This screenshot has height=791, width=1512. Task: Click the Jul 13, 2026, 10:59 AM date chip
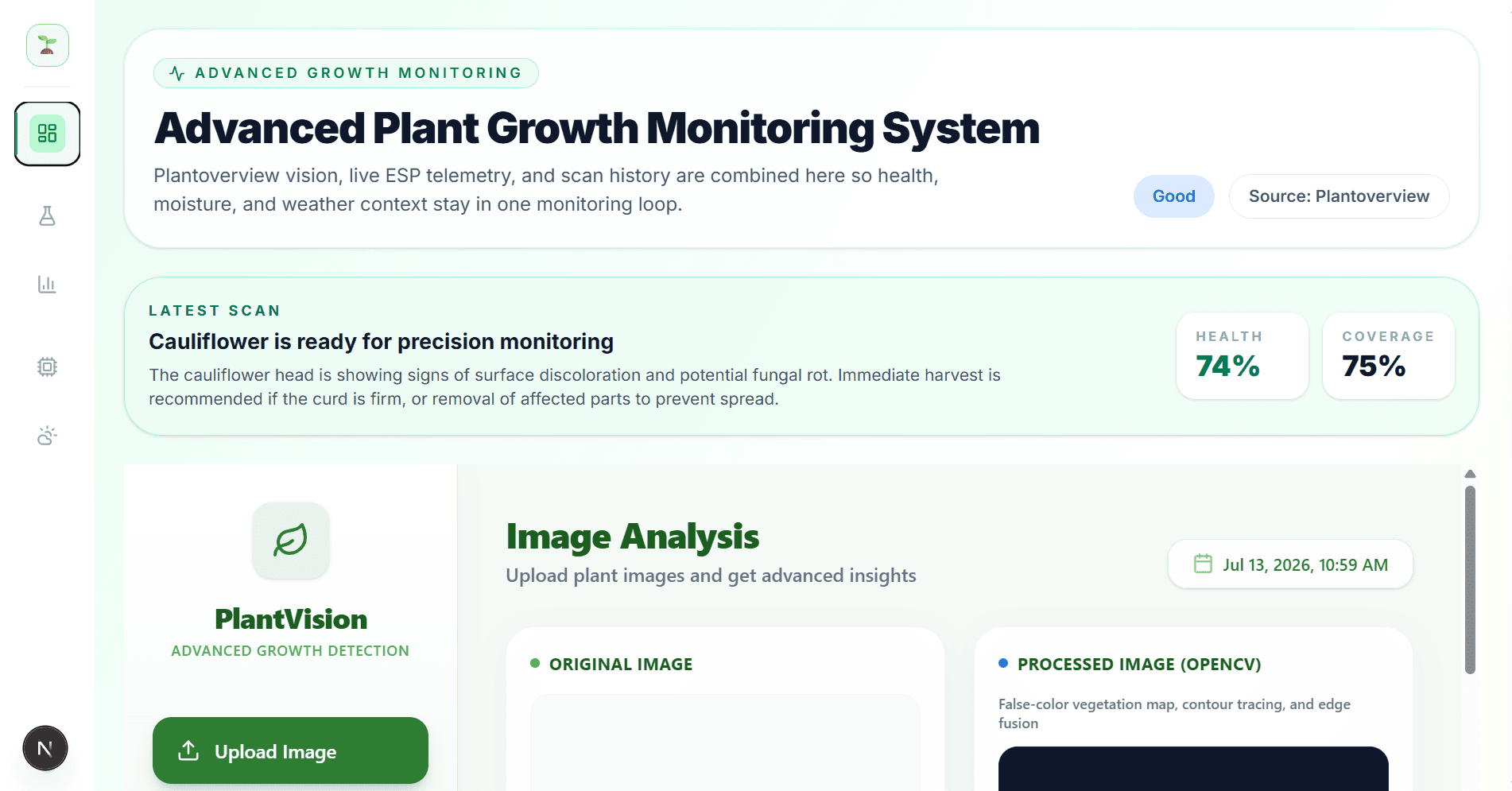click(1290, 564)
